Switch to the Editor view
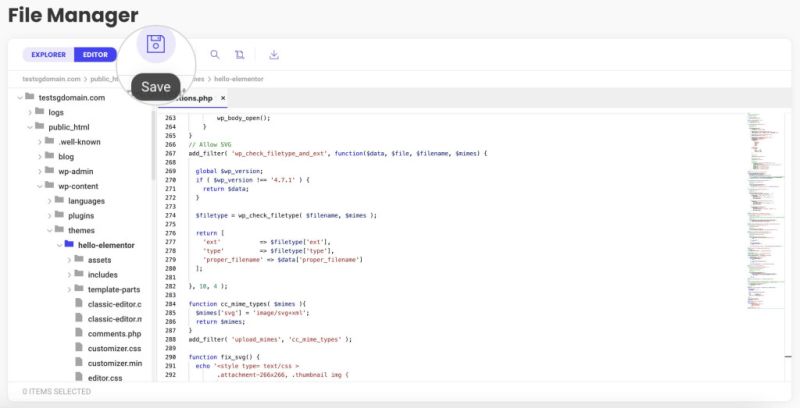This screenshot has width=800, height=408. tap(95, 55)
